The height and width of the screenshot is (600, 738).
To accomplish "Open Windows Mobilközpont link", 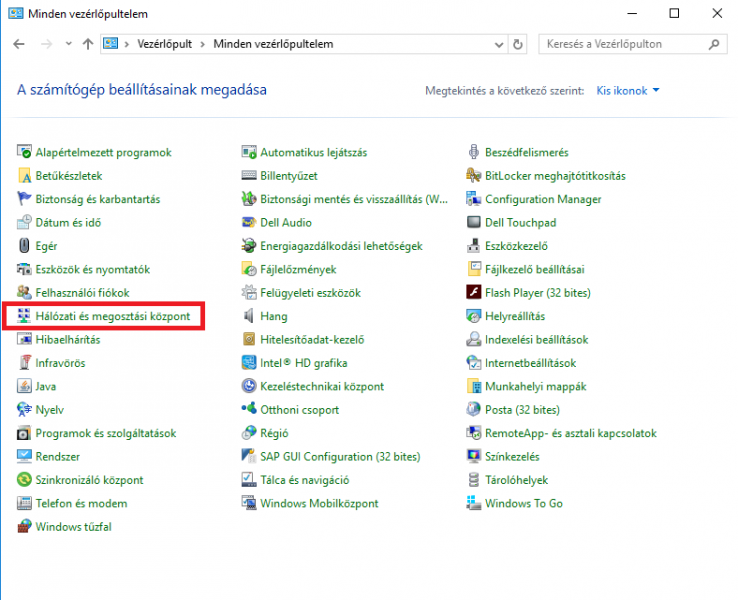I will [x=319, y=503].
